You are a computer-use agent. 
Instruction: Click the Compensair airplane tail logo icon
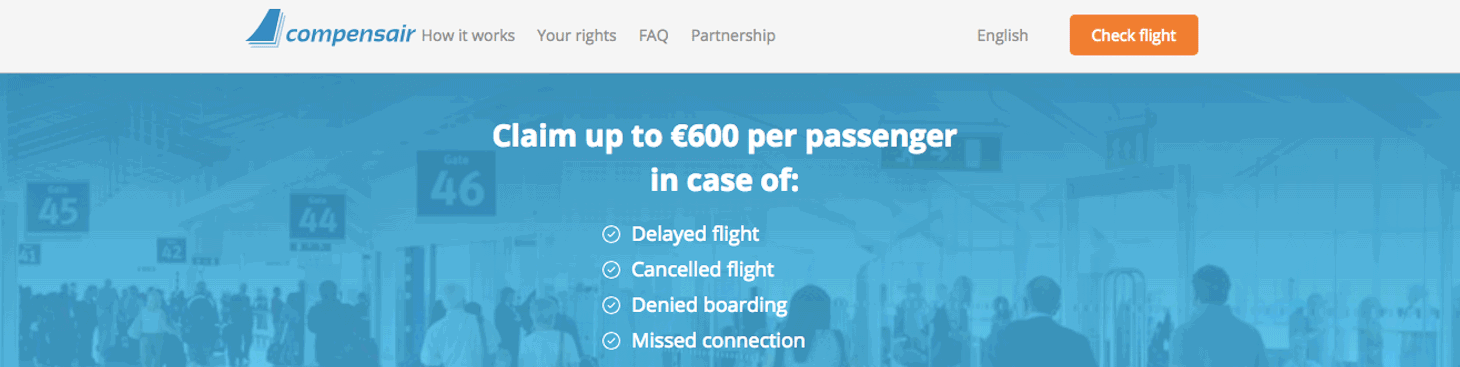click(x=264, y=29)
